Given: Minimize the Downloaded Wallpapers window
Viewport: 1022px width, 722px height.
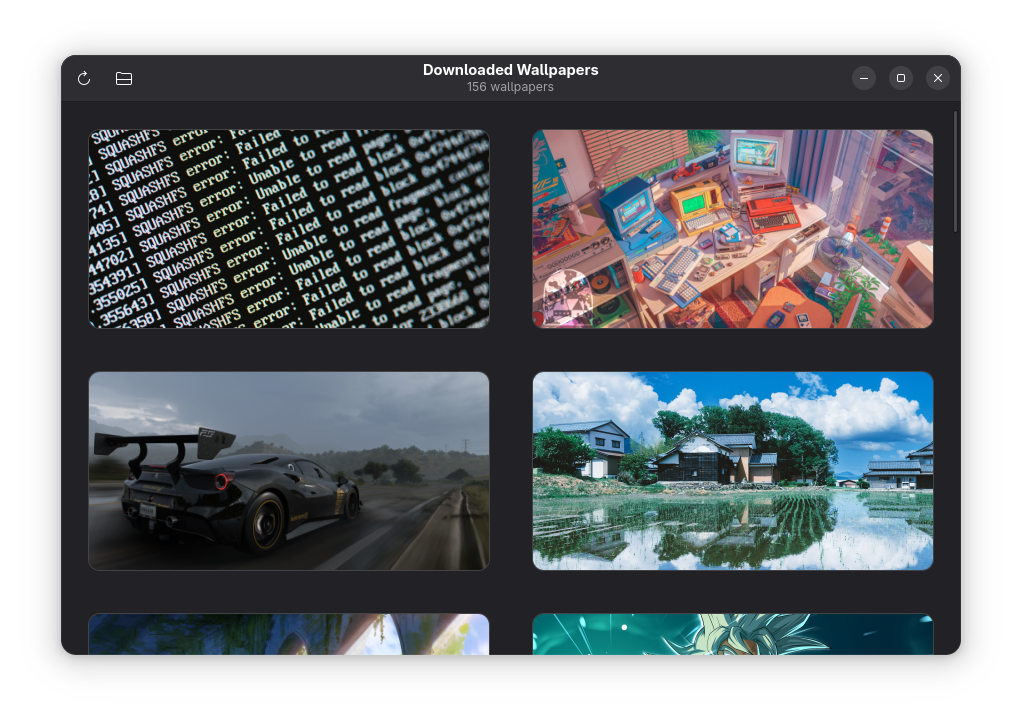Looking at the screenshot, I should tap(864, 78).
